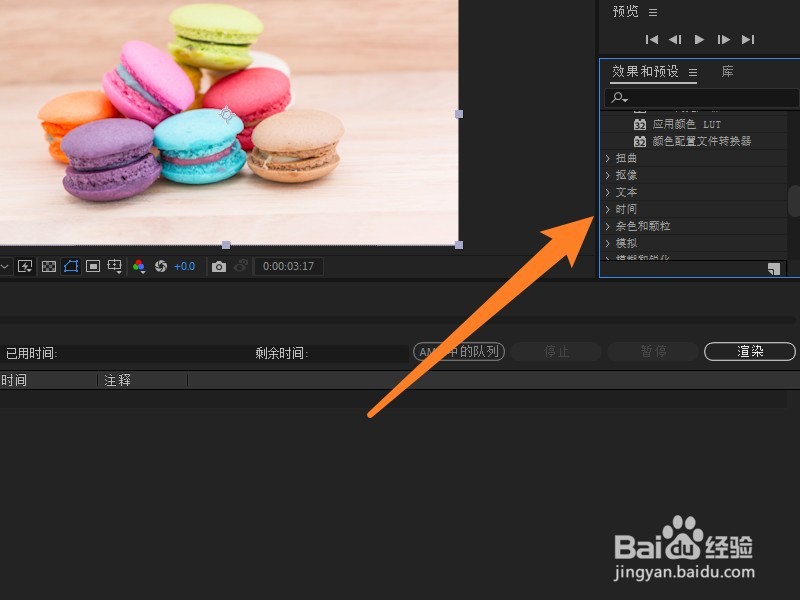Play the preview

[x=699, y=39]
